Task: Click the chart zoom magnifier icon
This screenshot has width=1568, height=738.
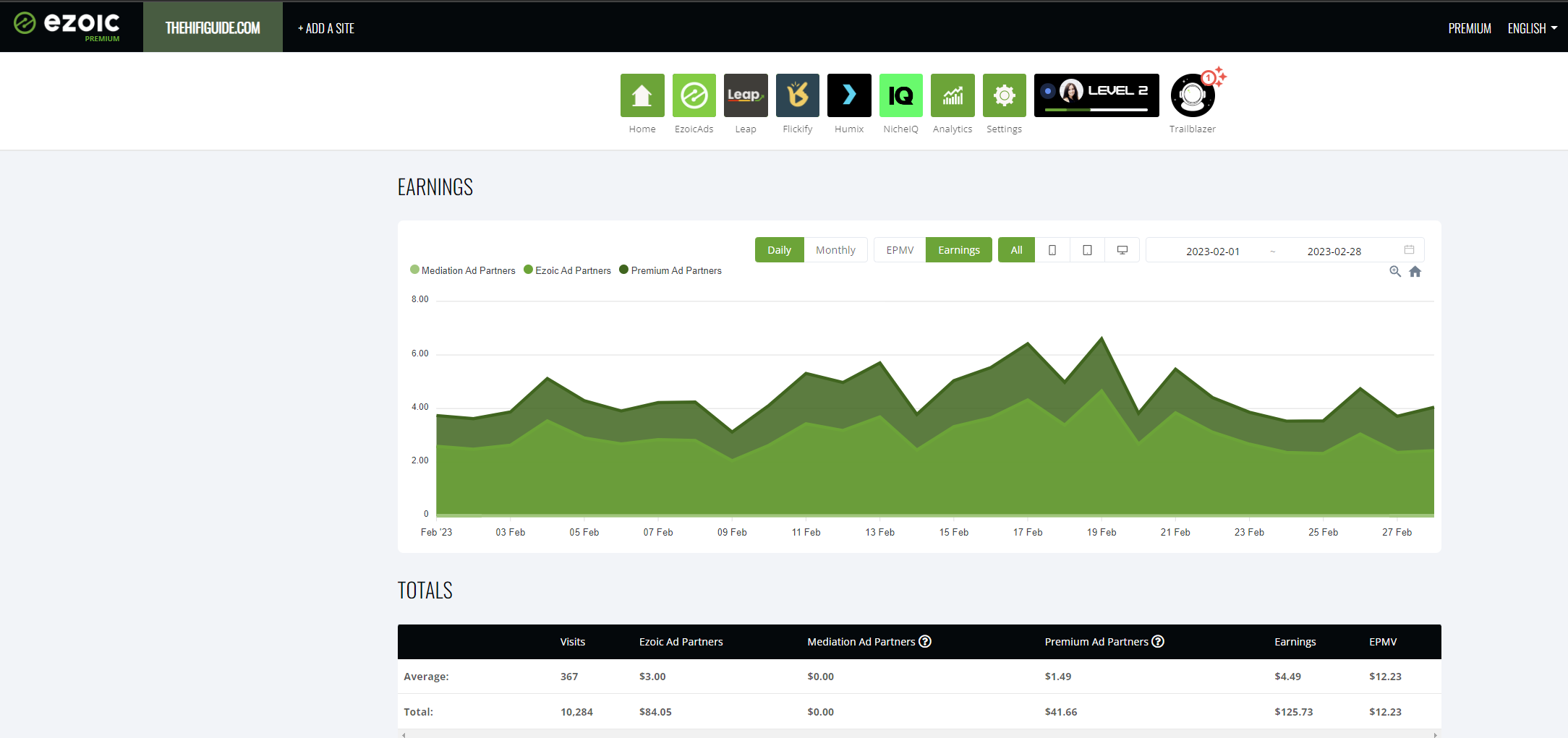Action: pos(1395,272)
